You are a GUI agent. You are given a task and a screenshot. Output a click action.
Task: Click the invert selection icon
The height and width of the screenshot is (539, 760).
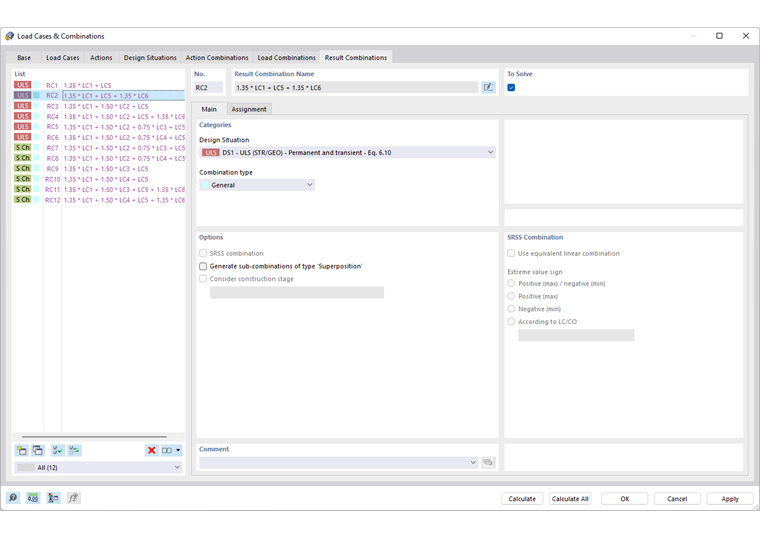click(74, 450)
